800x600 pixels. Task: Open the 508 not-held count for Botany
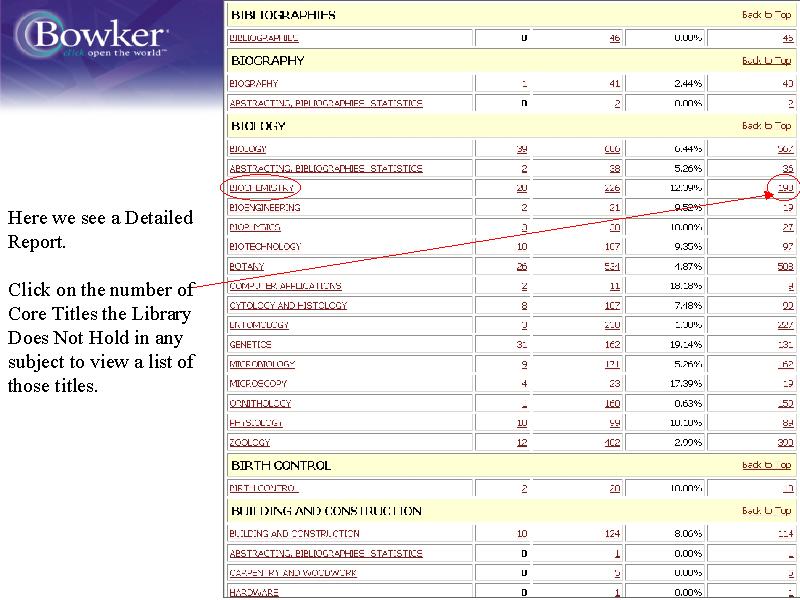(x=785, y=266)
